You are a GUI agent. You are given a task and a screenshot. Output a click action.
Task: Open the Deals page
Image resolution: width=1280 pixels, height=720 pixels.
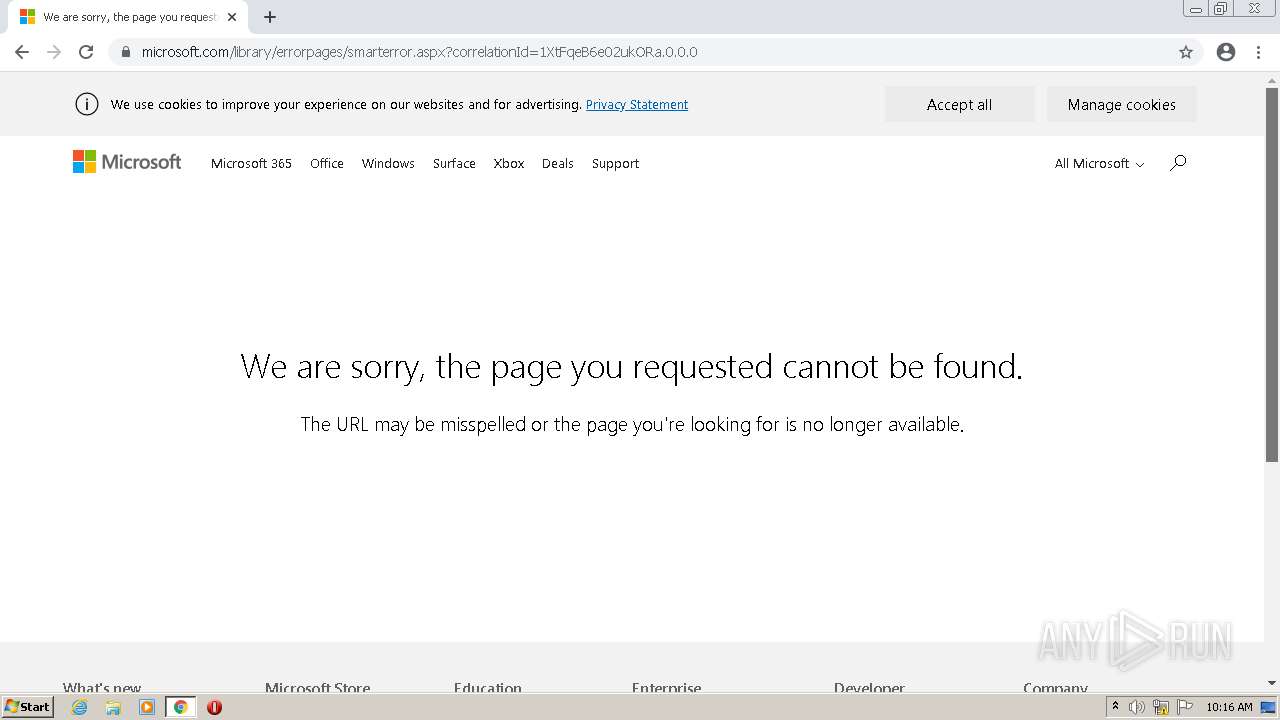coord(558,163)
